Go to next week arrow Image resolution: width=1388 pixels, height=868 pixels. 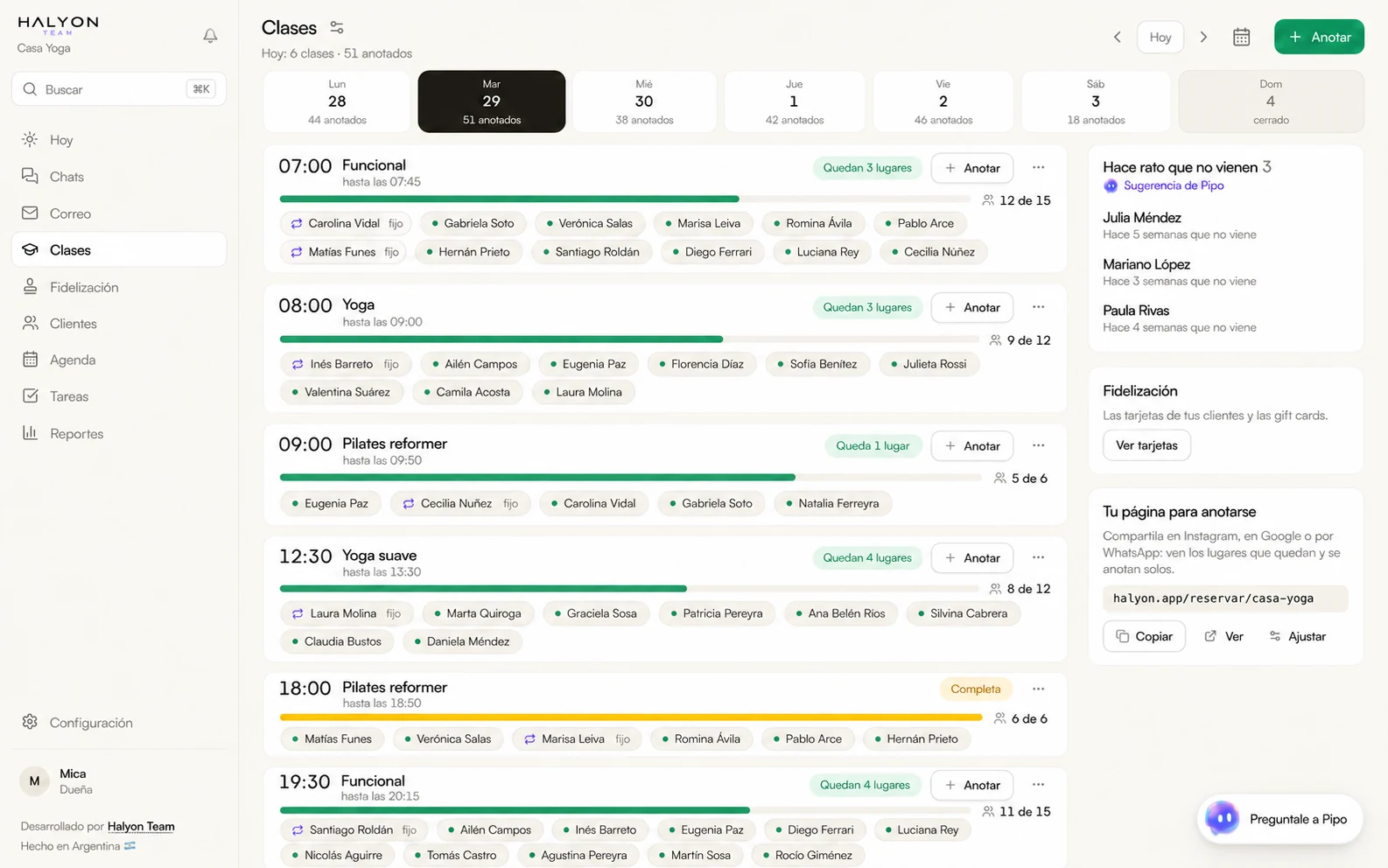[x=1203, y=37]
